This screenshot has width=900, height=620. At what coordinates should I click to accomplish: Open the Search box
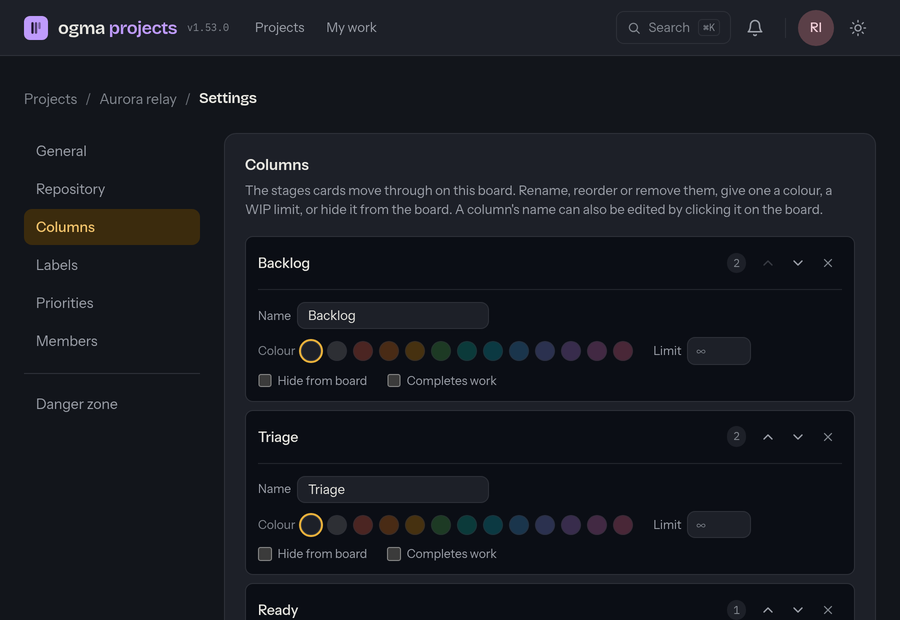tap(673, 28)
